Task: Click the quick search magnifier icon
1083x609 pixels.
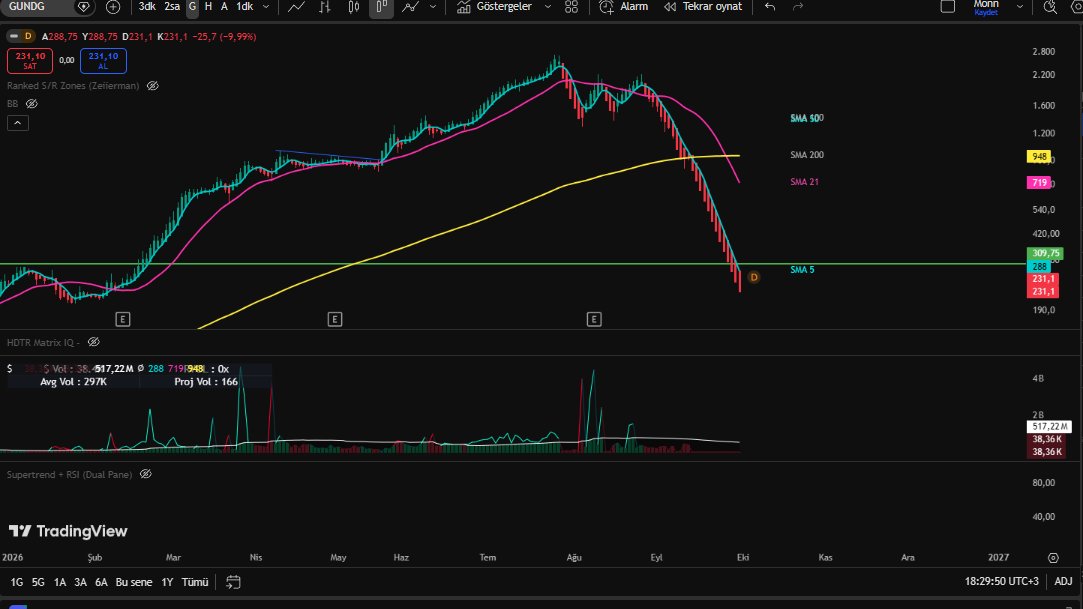Action: click(1050, 7)
